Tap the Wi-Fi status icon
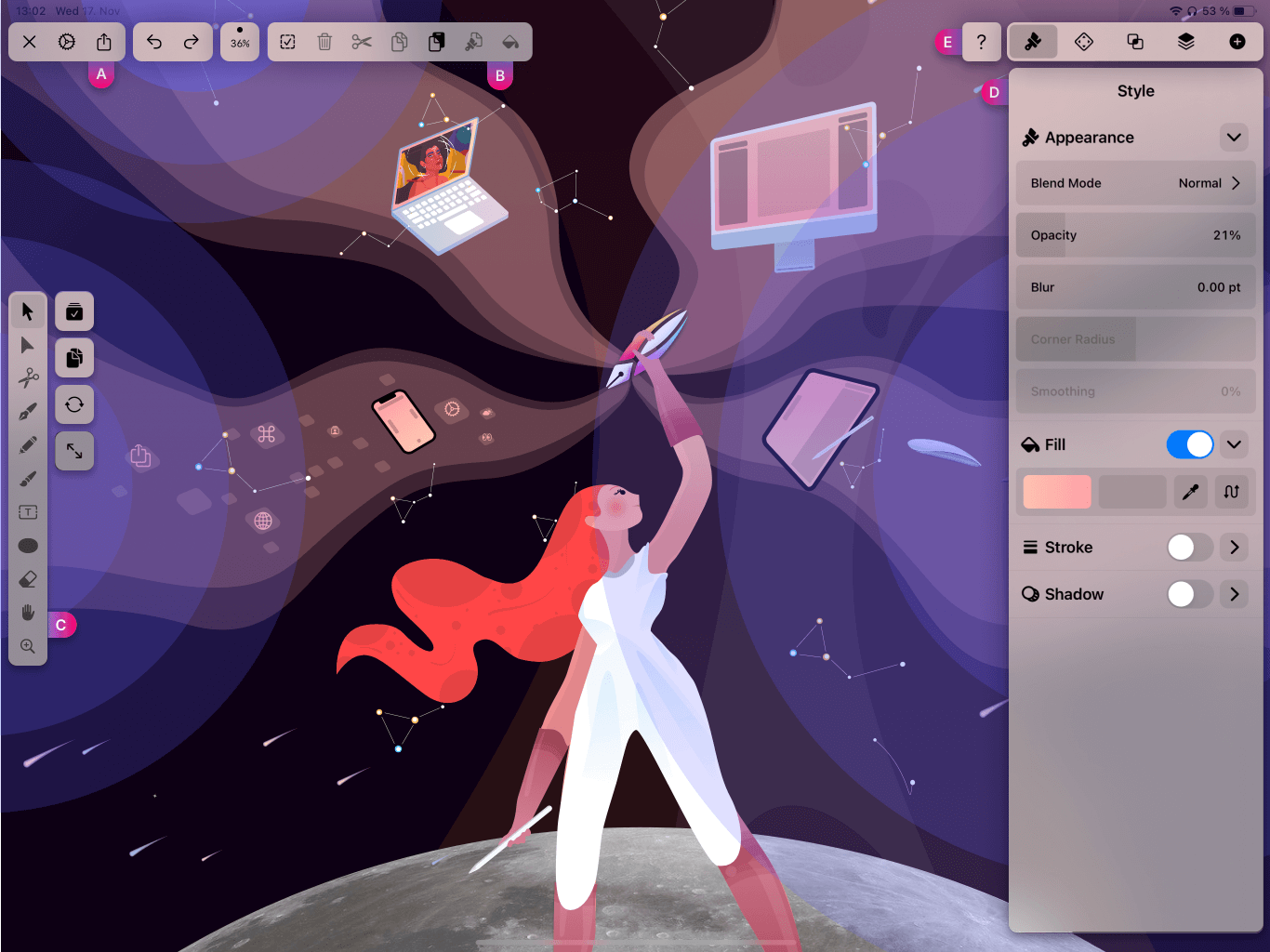This screenshot has width=1270, height=952. tap(1176, 11)
